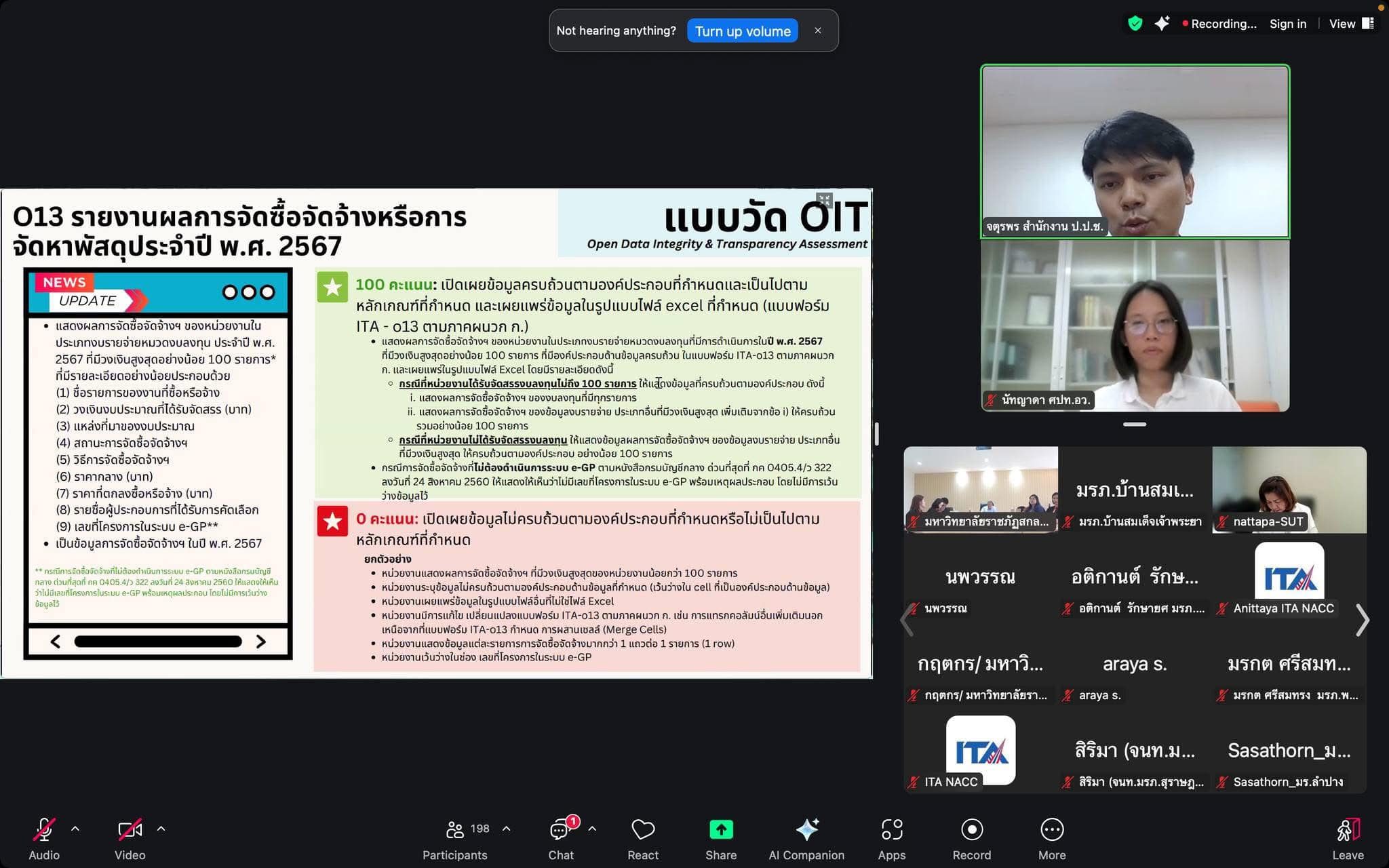This screenshot has width=1389, height=868.
Task: Dismiss the Not hearing anything notification
Action: 818,31
